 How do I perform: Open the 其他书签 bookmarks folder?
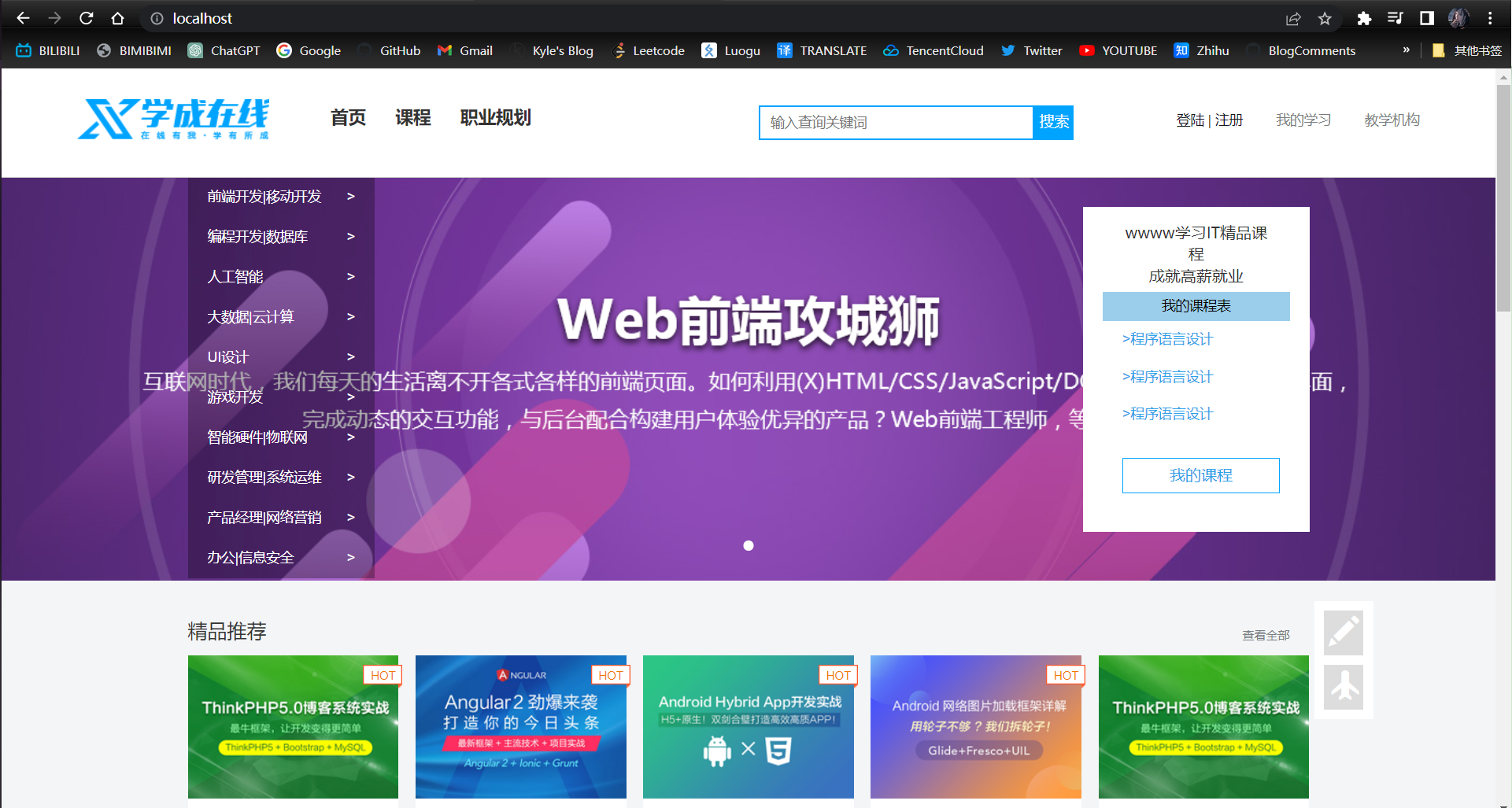[x=1467, y=50]
